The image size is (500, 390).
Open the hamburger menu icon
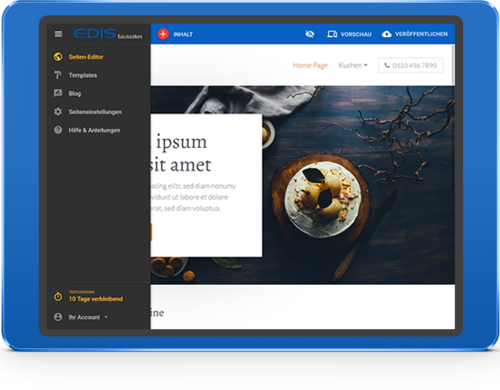pyautogui.click(x=58, y=34)
